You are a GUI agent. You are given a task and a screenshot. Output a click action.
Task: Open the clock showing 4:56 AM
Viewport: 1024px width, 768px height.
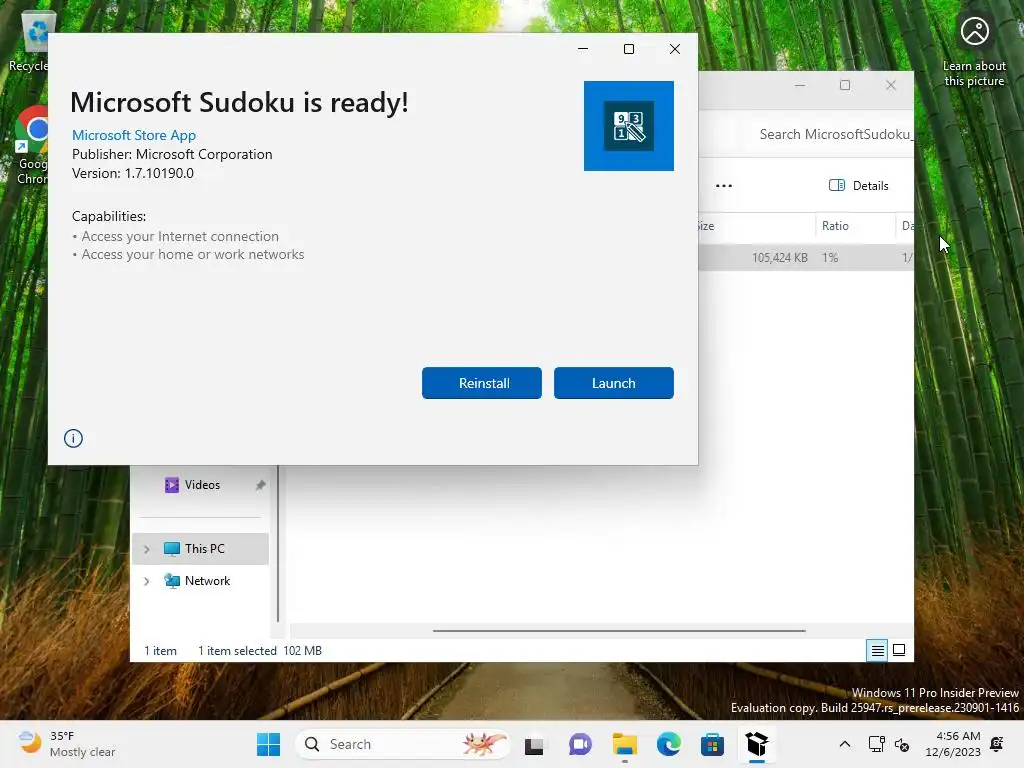(x=953, y=744)
